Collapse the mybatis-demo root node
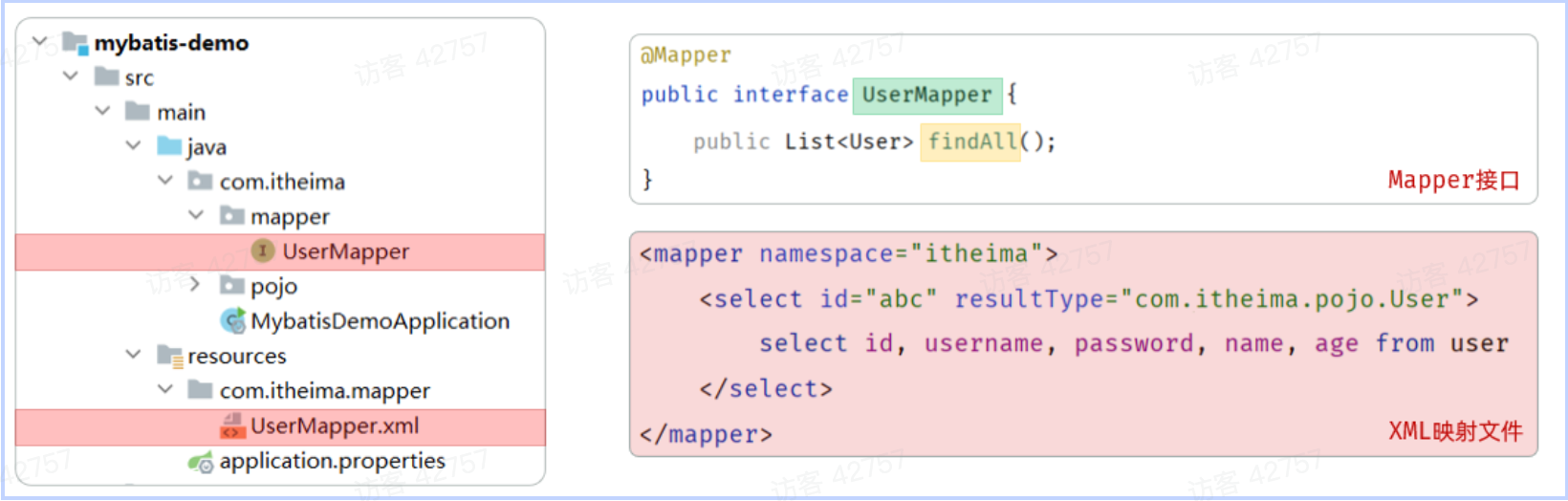This screenshot has height=501, width=1568. pyautogui.click(x=40, y=42)
